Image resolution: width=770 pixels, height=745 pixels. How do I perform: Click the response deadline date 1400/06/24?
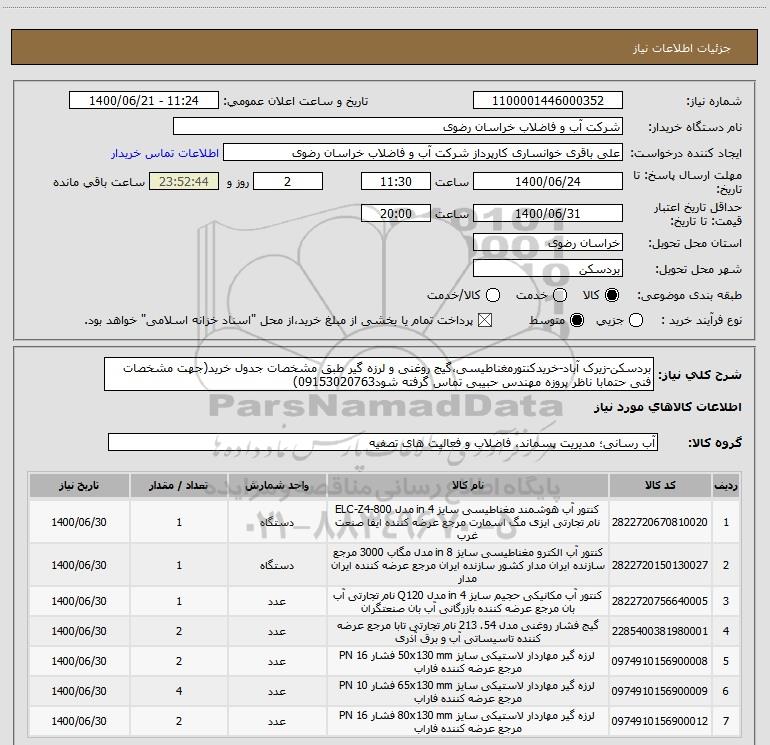(548, 182)
